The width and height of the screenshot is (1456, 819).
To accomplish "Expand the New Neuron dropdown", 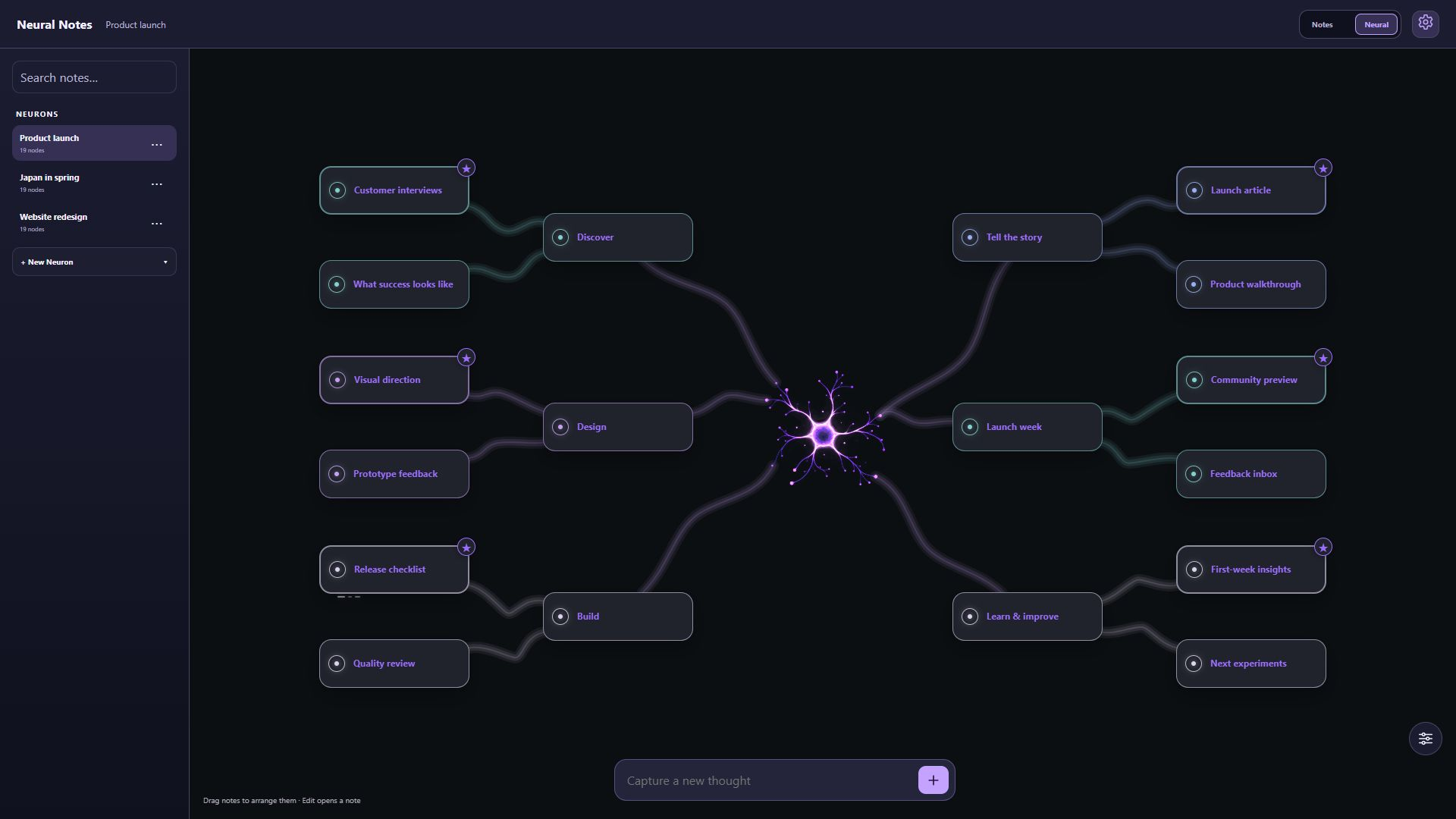I will click(x=94, y=262).
